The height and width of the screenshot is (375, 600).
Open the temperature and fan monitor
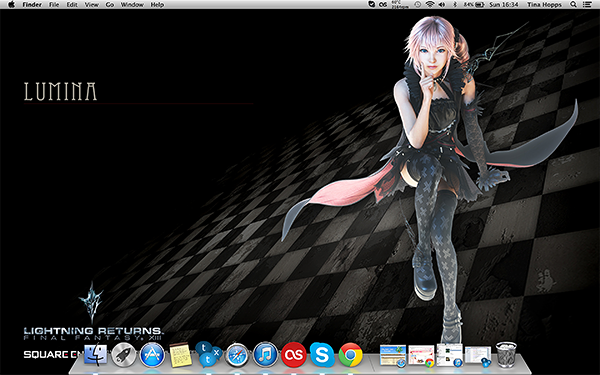pos(400,5)
